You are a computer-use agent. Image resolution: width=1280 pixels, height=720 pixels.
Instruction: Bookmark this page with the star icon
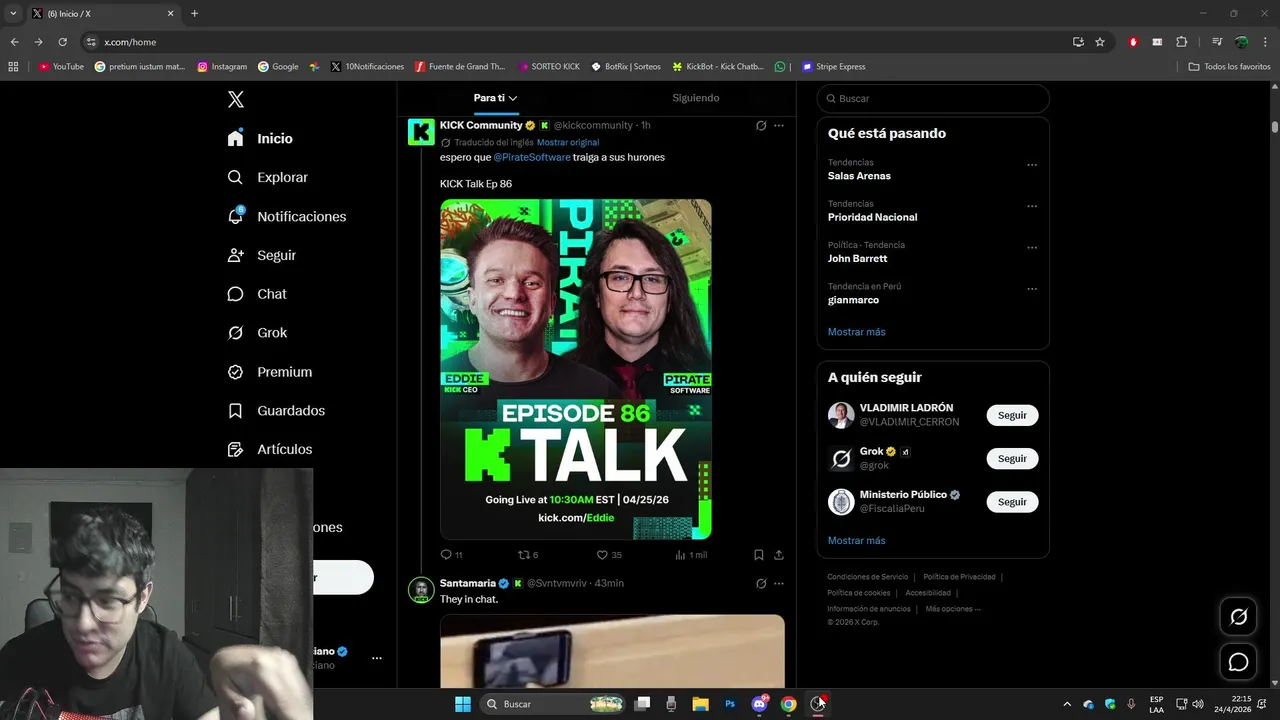[x=1100, y=42]
